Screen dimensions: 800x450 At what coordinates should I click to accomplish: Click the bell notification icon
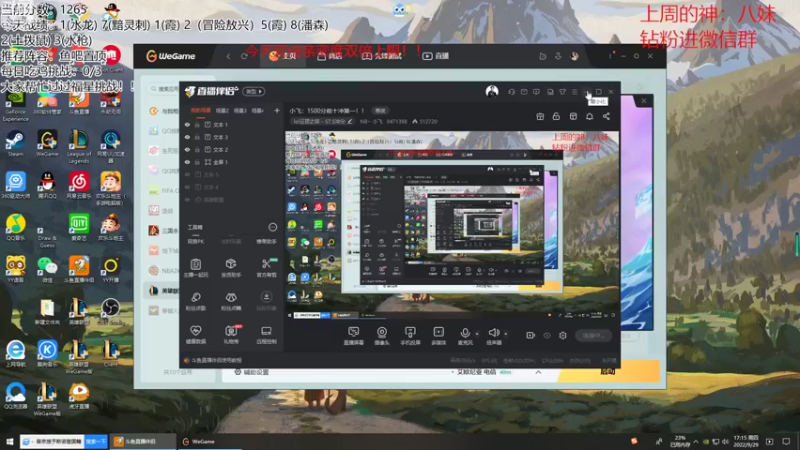pos(589,116)
